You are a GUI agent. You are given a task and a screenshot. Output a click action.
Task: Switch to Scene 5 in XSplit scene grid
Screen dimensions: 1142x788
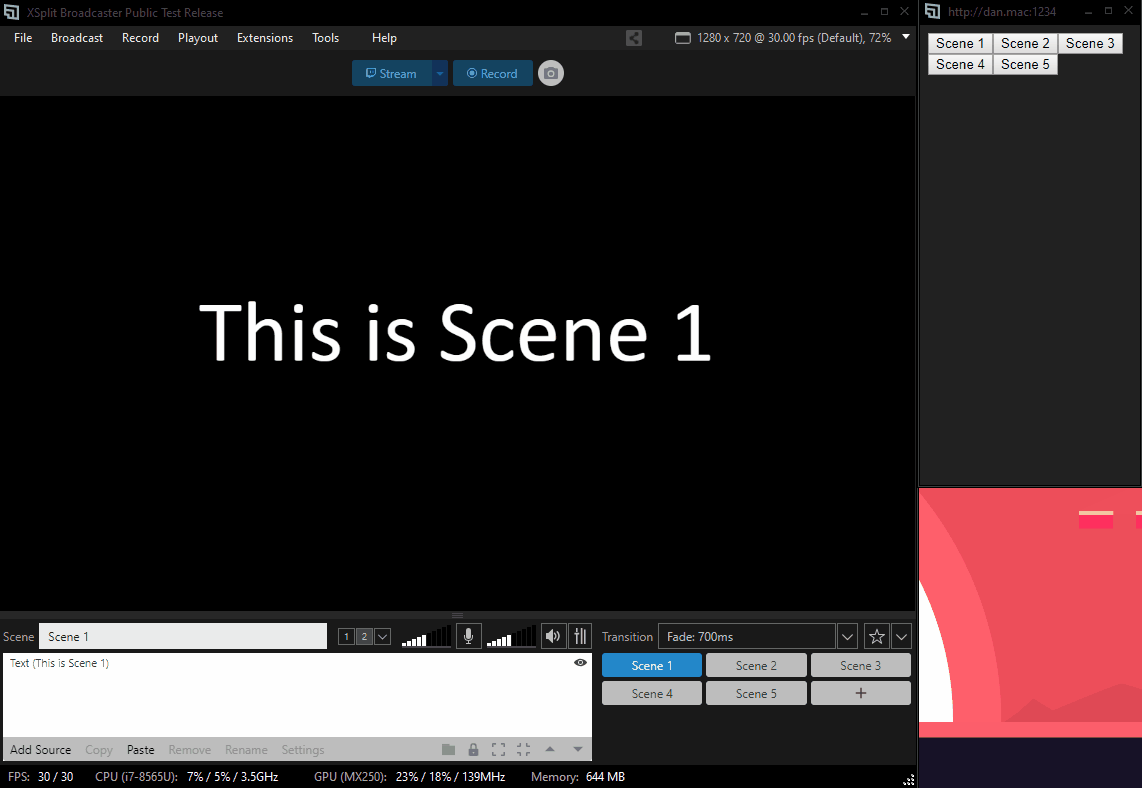pyautogui.click(x=756, y=693)
